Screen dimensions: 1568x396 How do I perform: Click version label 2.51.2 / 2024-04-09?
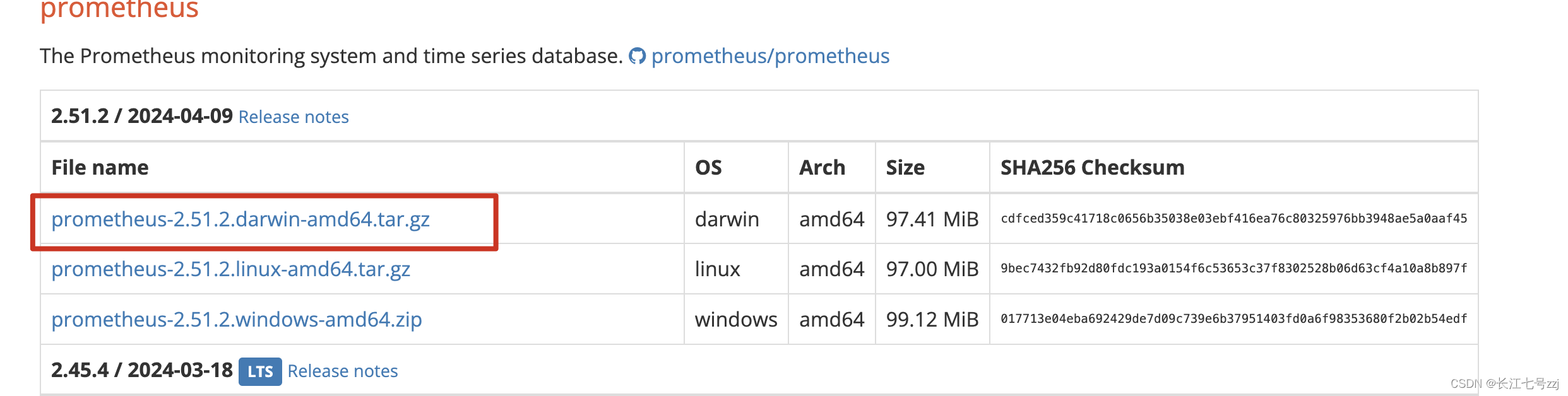[x=141, y=116]
